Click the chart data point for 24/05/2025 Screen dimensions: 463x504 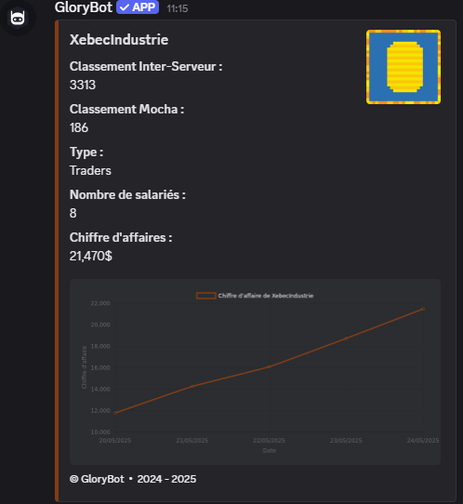click(423, 309)
